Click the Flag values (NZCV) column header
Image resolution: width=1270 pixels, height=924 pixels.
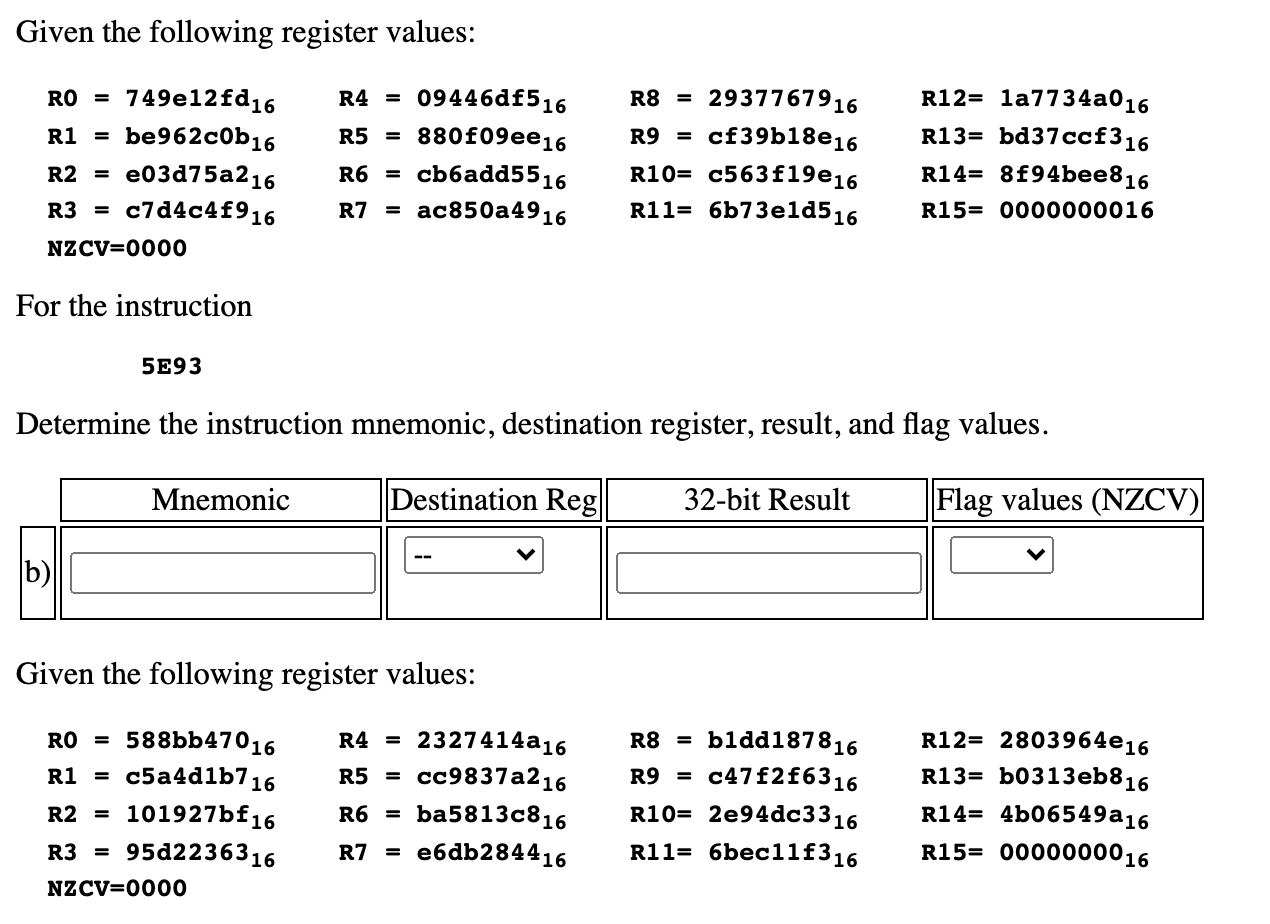(x=1066, y=500)
